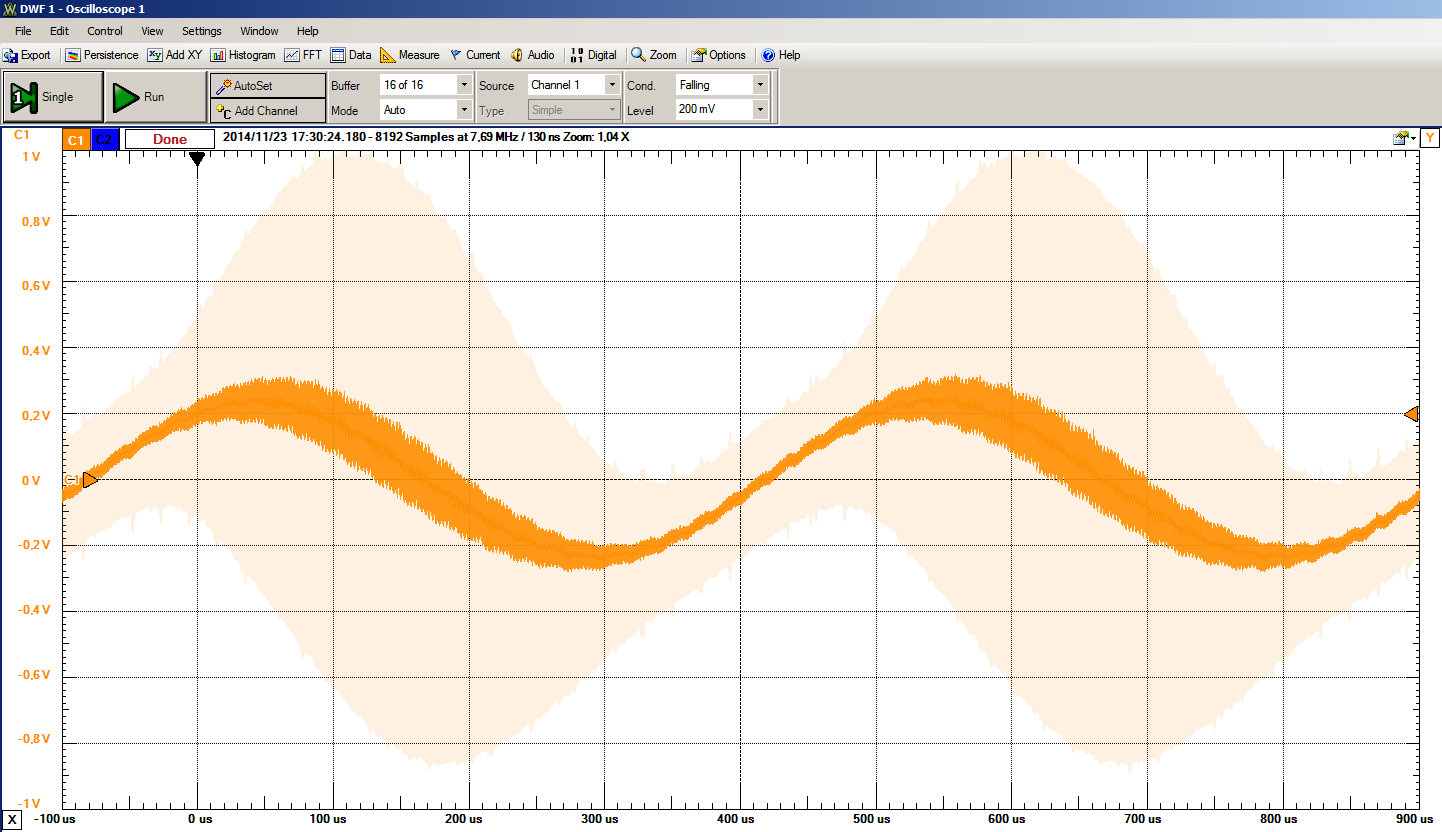Toggle the blue C2 channel button

pos(105,139)
